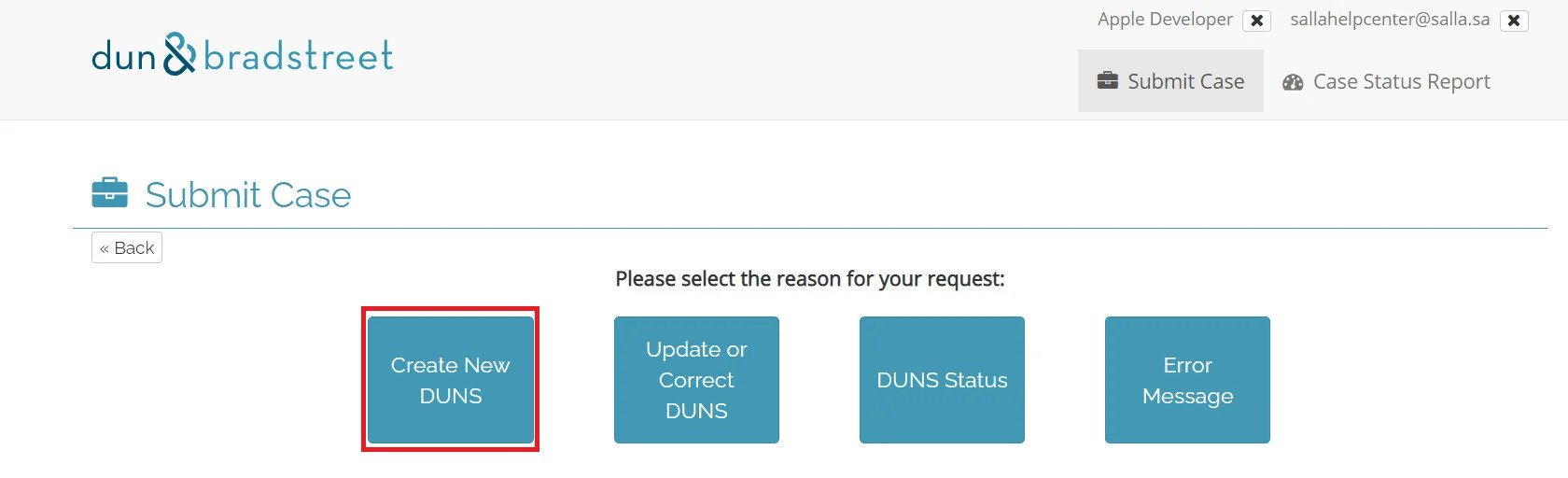The height and width of the screenshot is (478, 1568).
Task: Pick the DUNS Status request tile
Action: 942,380
